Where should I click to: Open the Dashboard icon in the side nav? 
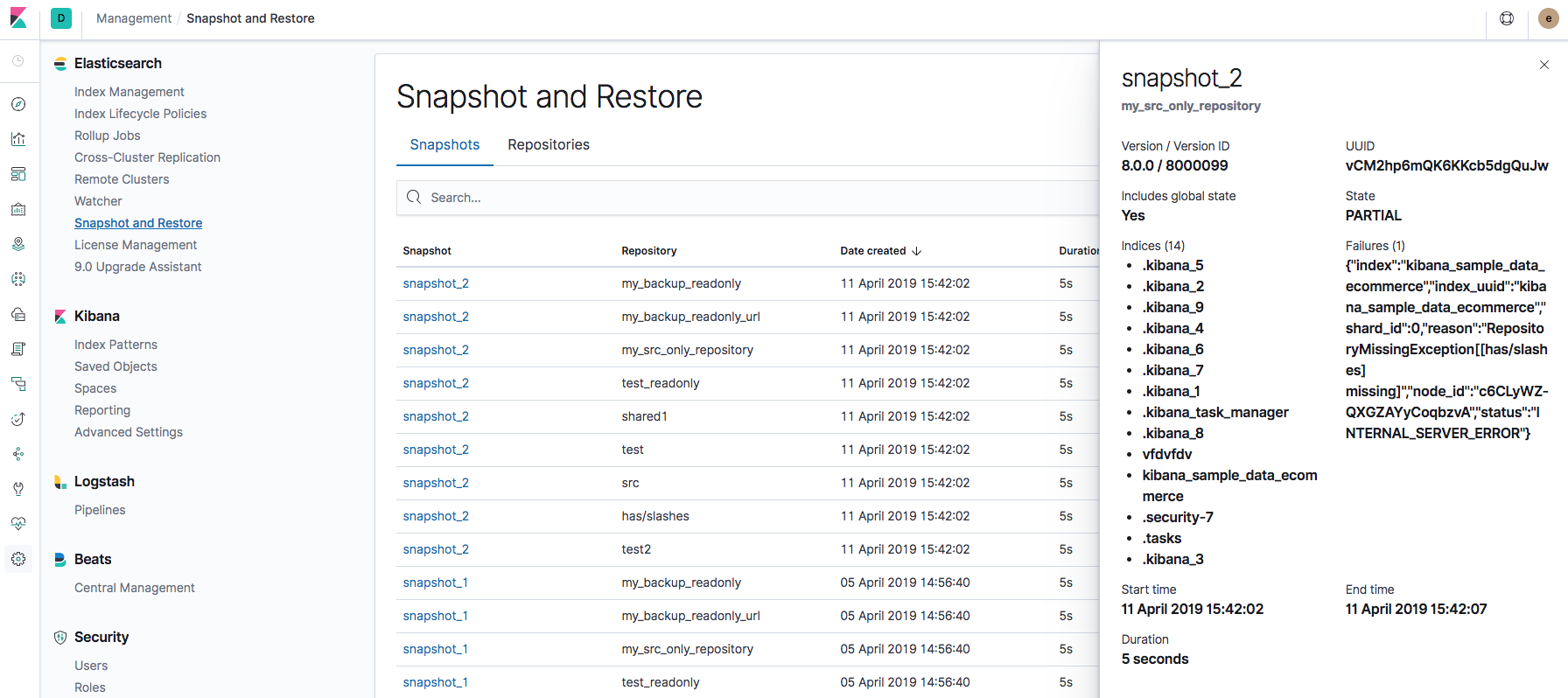(18, 174)
